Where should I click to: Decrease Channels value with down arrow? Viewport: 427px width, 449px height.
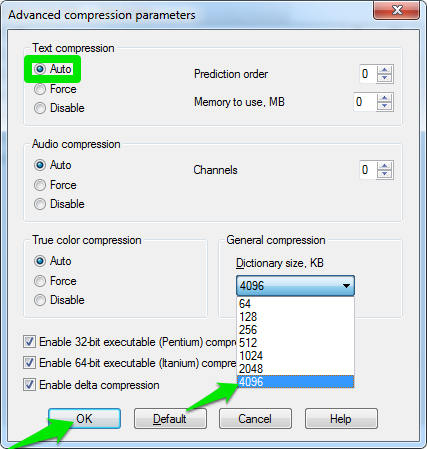(x=385, y=174)
